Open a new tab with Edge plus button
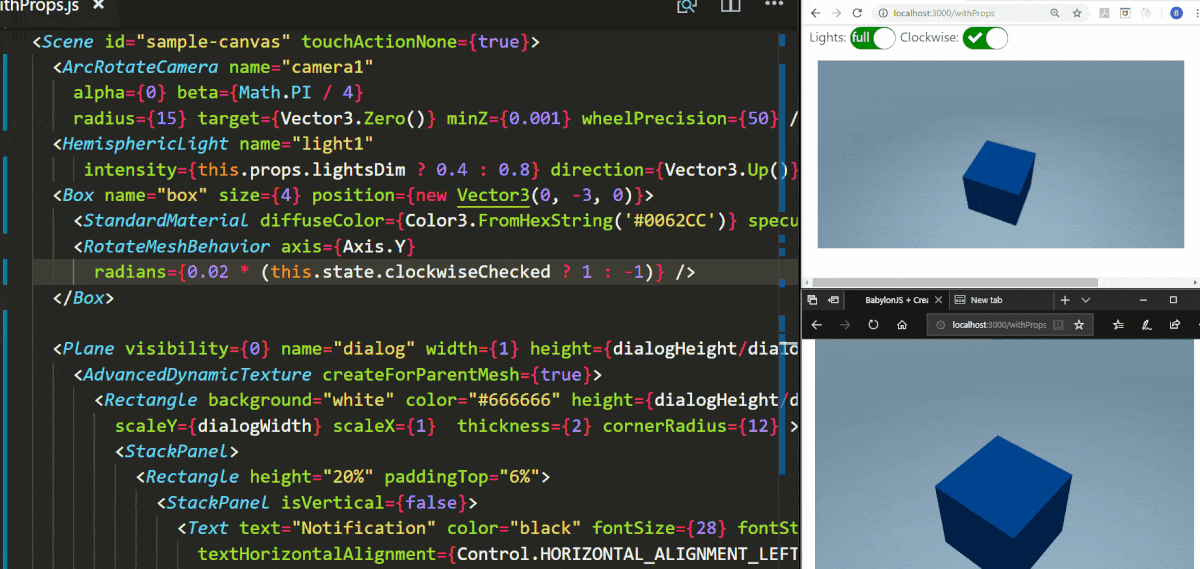This screenshot has height=569, width=1200. click(x=1065, y=300)
